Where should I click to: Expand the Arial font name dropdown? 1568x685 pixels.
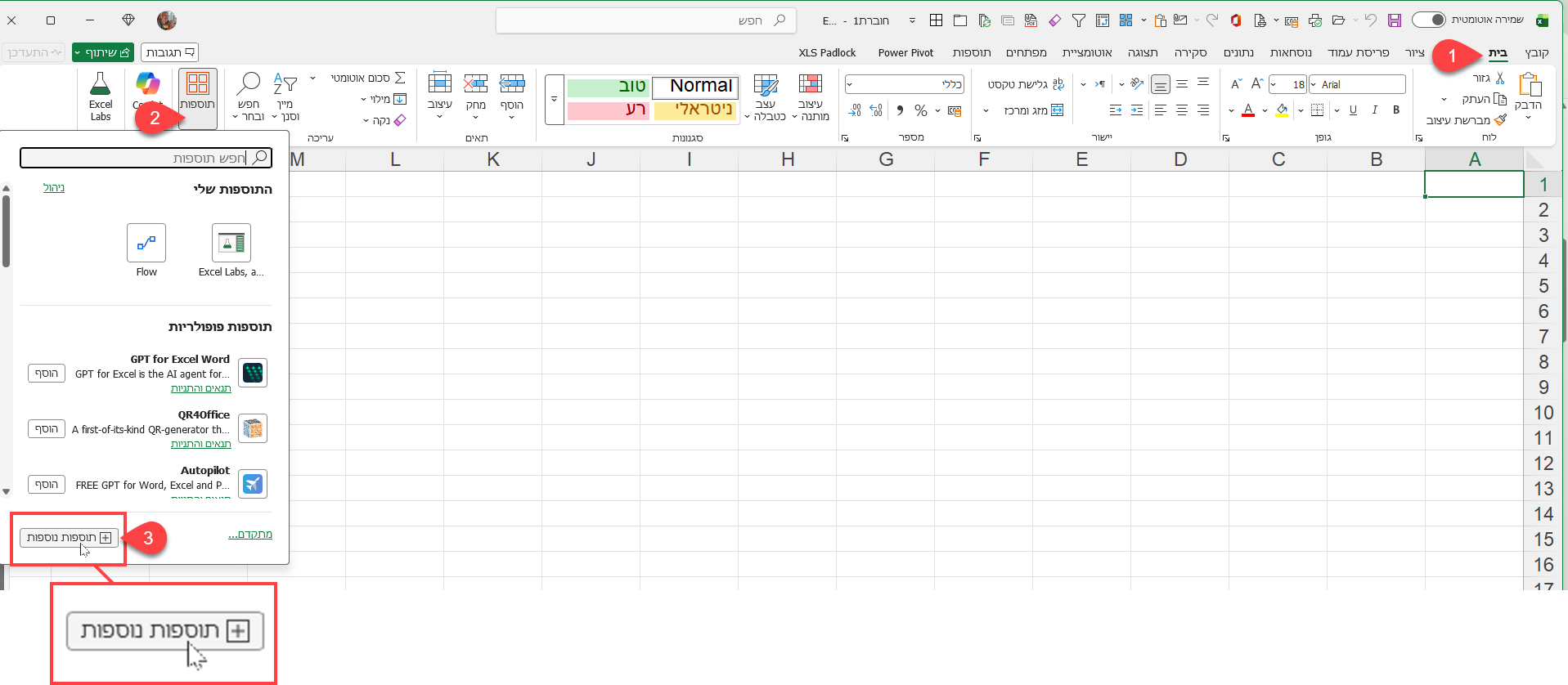point(1314,84)
